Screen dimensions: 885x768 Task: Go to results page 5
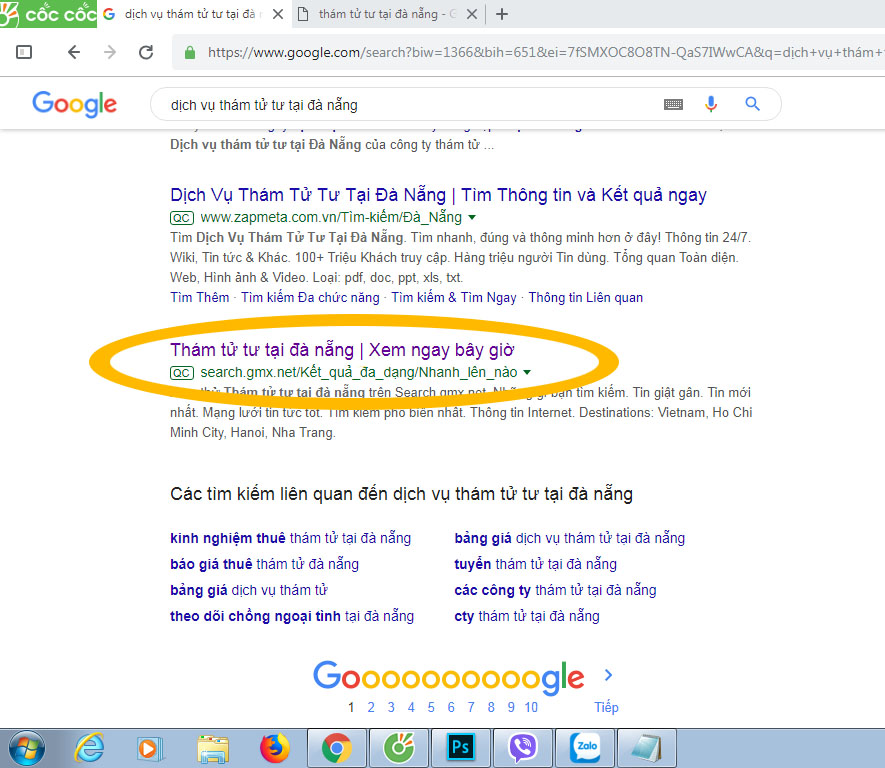point(431,708)
